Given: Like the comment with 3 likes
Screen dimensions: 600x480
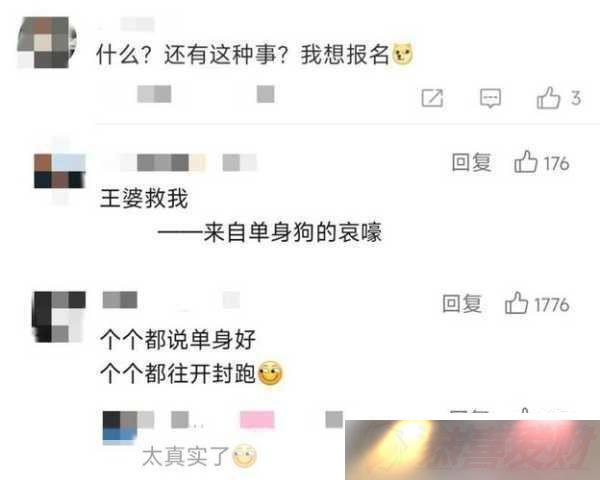Looking at the screenshot, I should point(548,98).
